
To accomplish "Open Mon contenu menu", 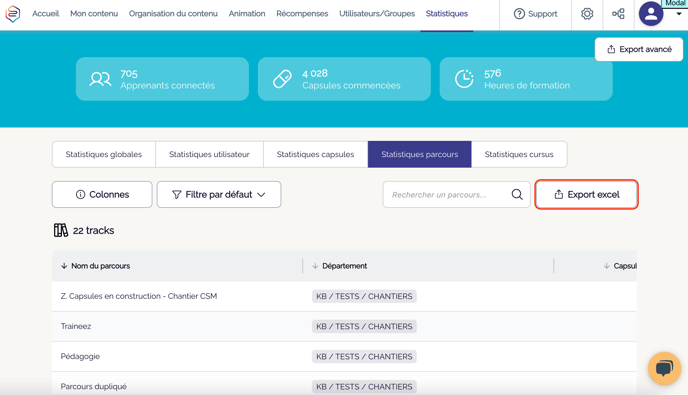I will pyautogui.click(x=94, y=14).
